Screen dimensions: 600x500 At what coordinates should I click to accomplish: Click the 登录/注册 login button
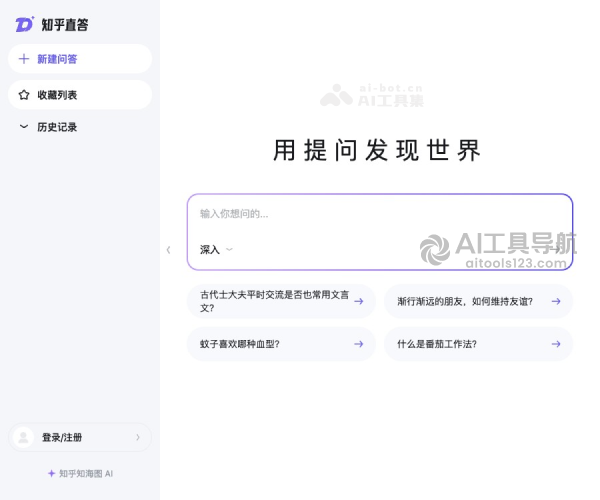tap(80, 437)
